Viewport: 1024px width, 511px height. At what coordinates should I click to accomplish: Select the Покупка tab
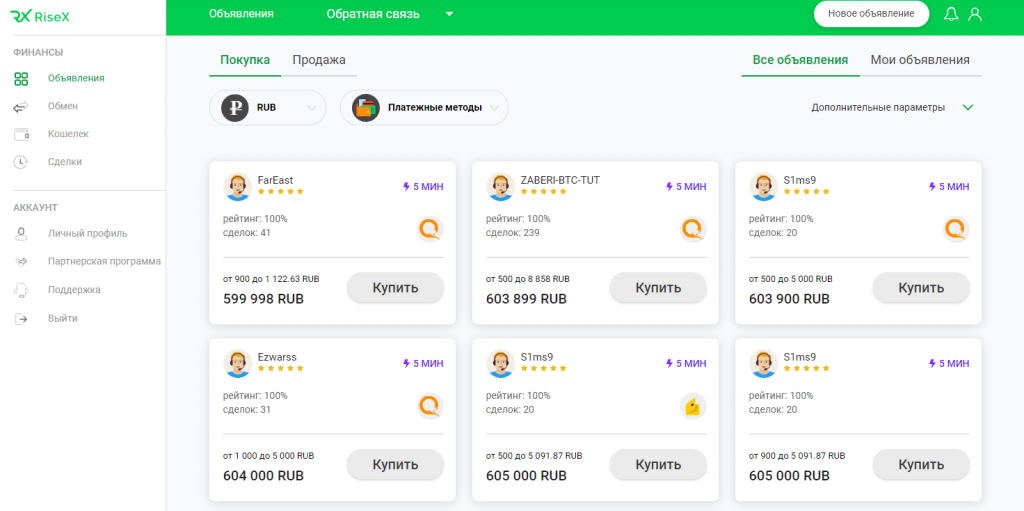pos(245,60)
